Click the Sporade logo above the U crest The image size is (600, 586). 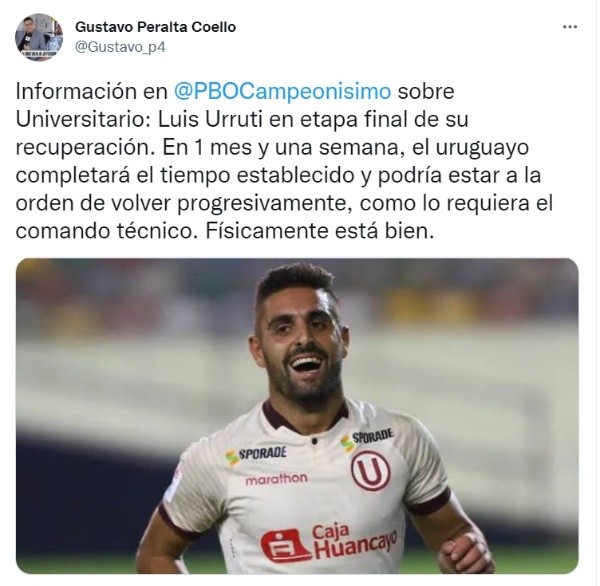[x=367, y=439]
